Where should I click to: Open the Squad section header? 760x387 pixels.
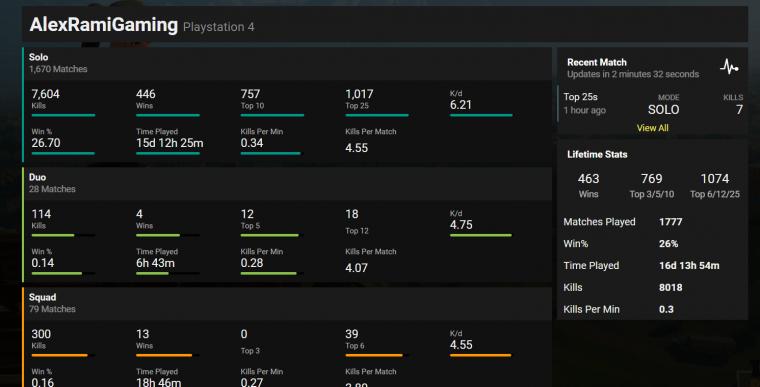pos(287,304)
